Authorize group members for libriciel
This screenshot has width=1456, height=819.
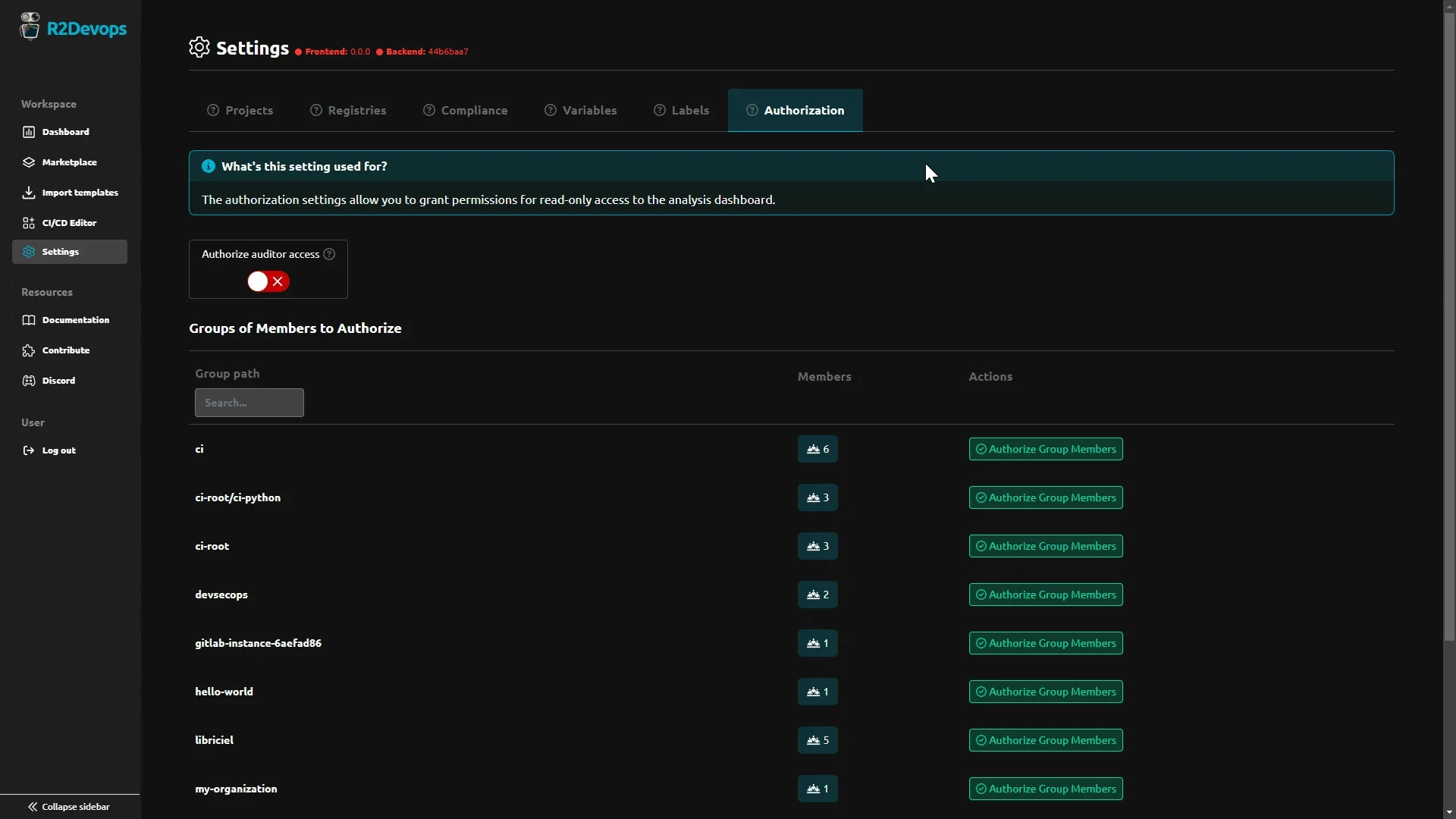pos(1045,739)
